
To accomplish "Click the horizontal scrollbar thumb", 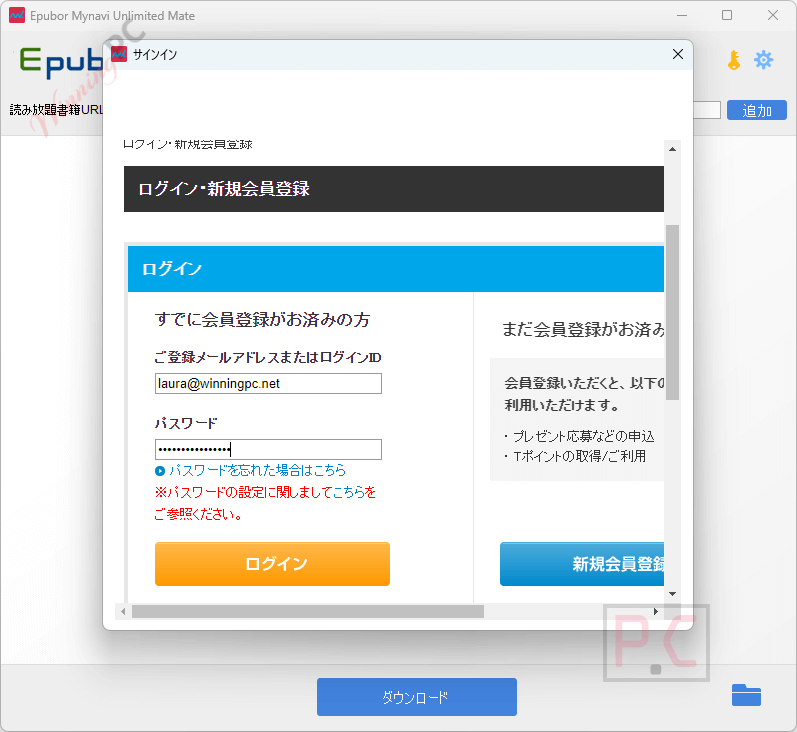I will coord(308,612).
